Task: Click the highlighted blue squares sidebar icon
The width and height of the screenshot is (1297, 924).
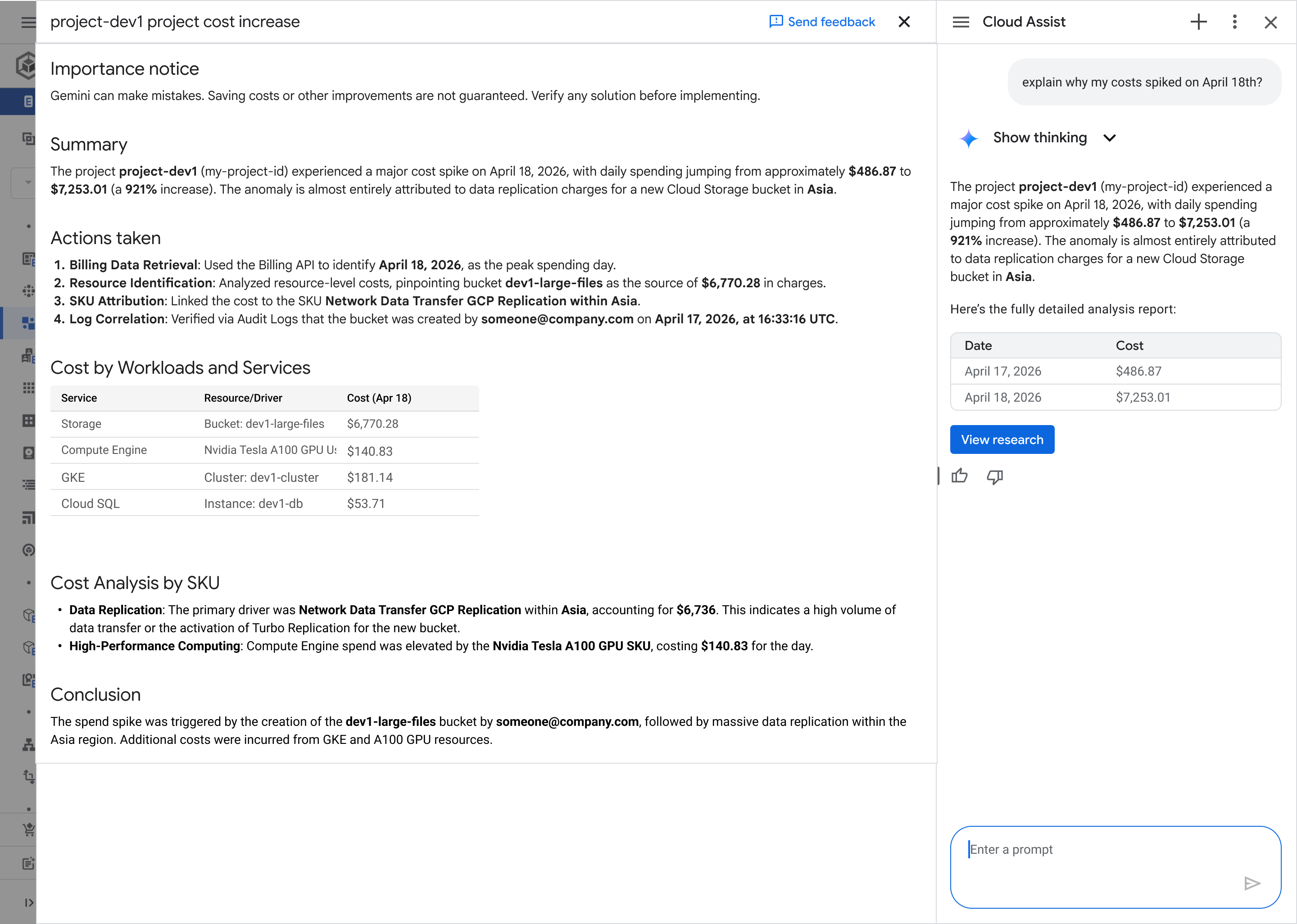Action: pos(28,322)
